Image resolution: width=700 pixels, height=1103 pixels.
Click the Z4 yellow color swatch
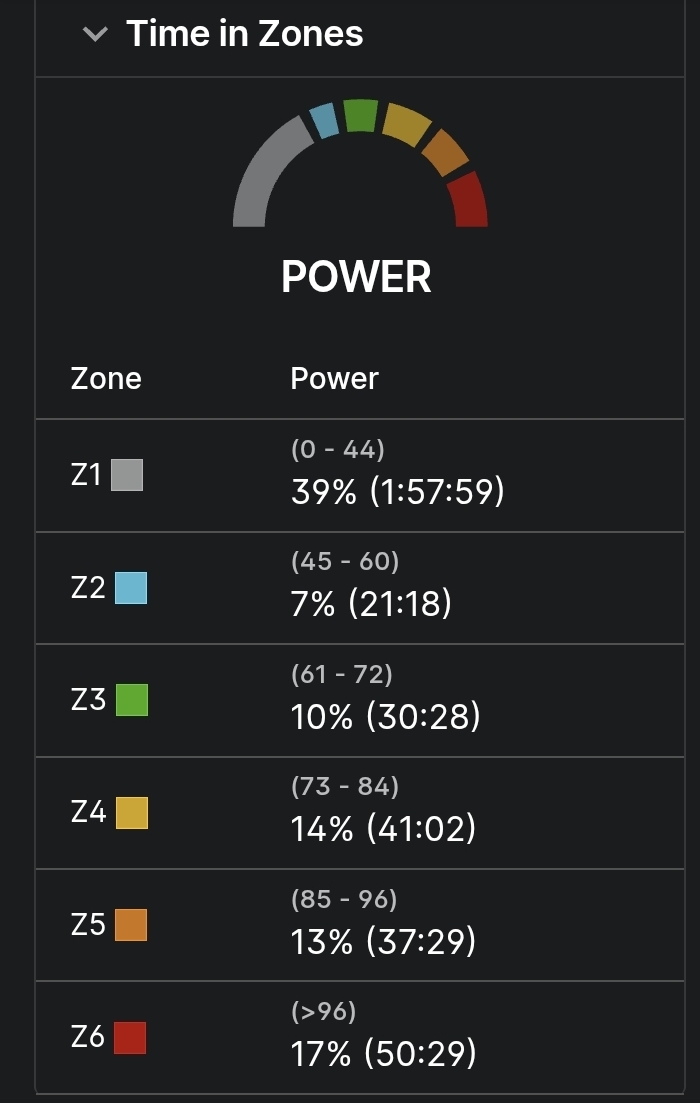coord(132,813)
